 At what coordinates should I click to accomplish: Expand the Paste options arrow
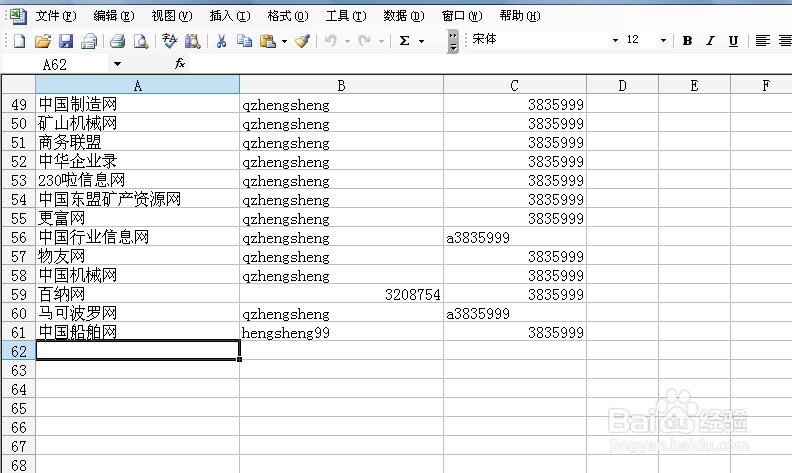tap(284, 41)
